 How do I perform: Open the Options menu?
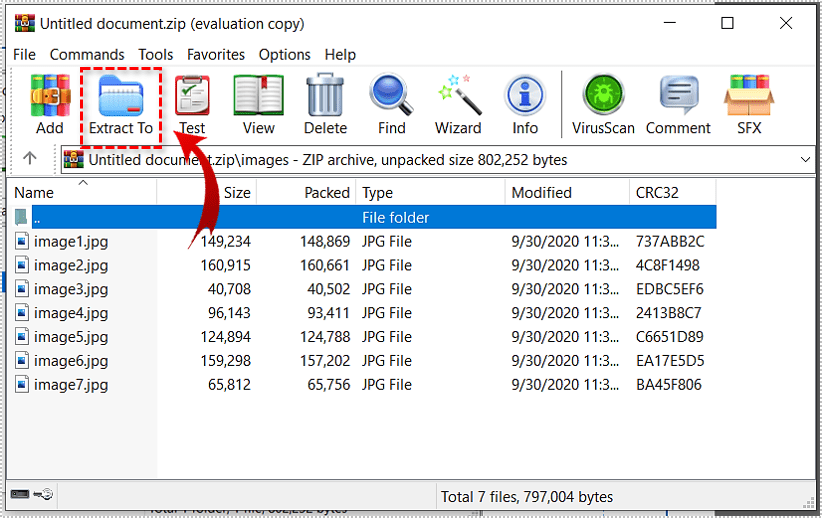pos(284,55)
